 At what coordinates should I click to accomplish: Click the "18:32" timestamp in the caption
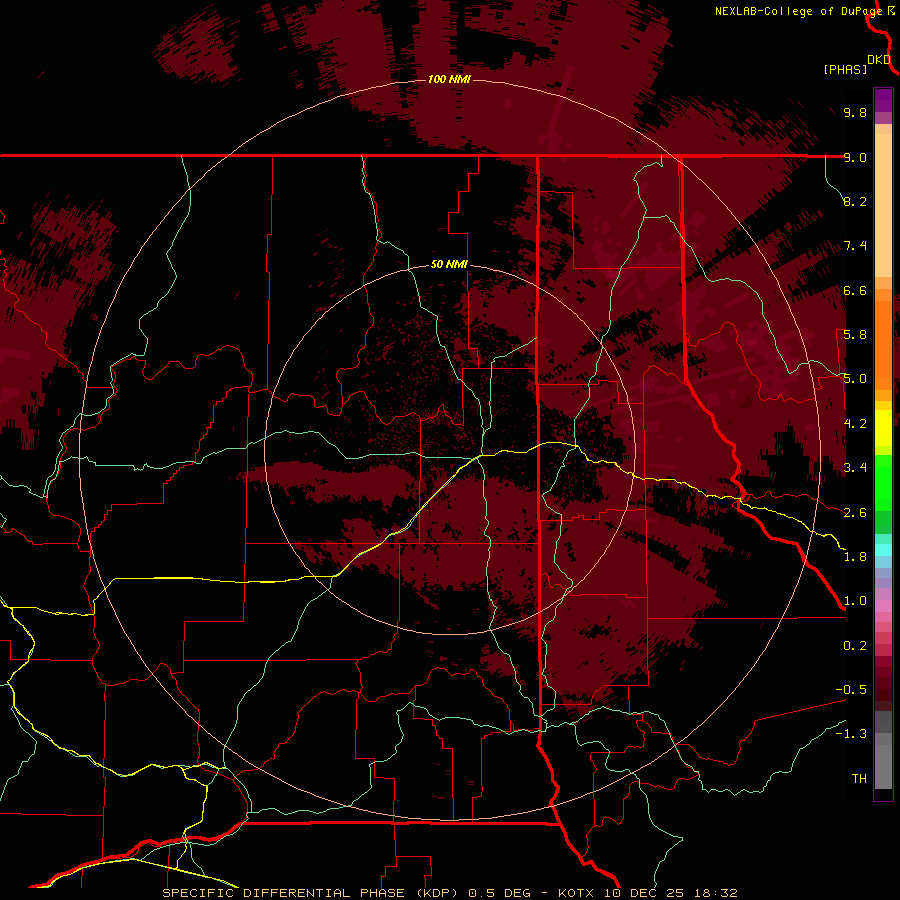coord(715,893)
